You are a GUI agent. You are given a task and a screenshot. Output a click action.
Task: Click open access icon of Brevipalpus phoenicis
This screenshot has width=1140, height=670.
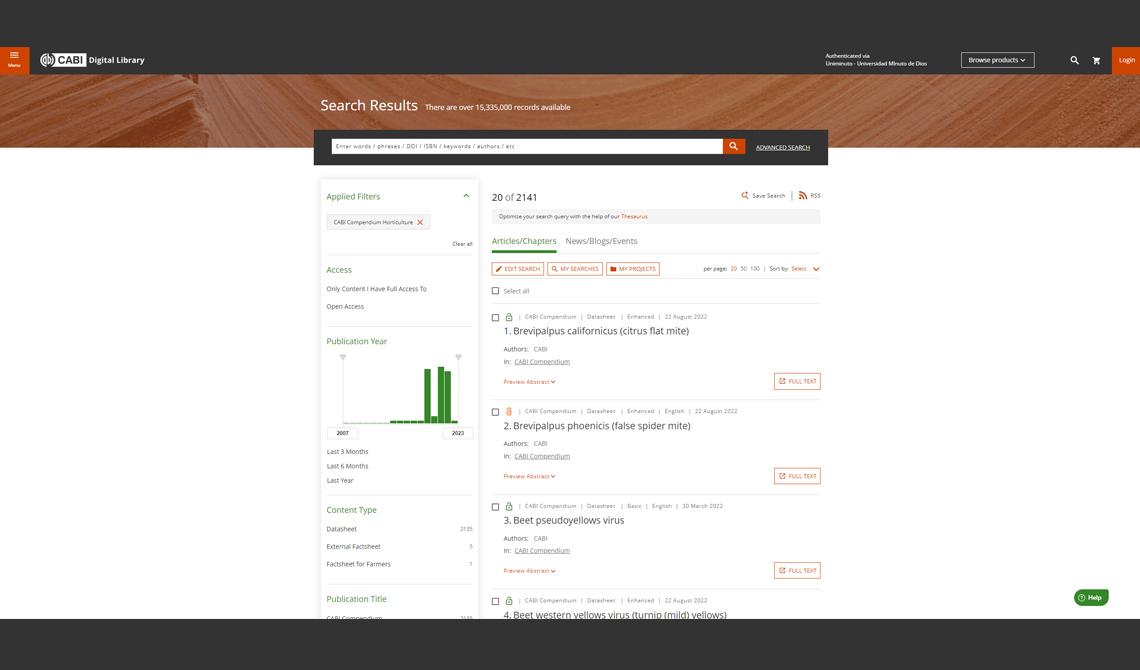tap(509, 411)
